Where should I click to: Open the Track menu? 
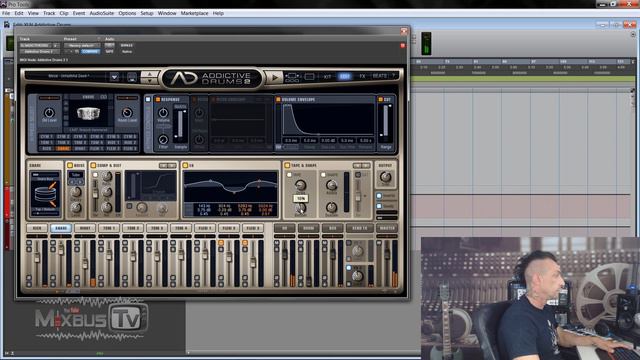[x=49, y=13]
